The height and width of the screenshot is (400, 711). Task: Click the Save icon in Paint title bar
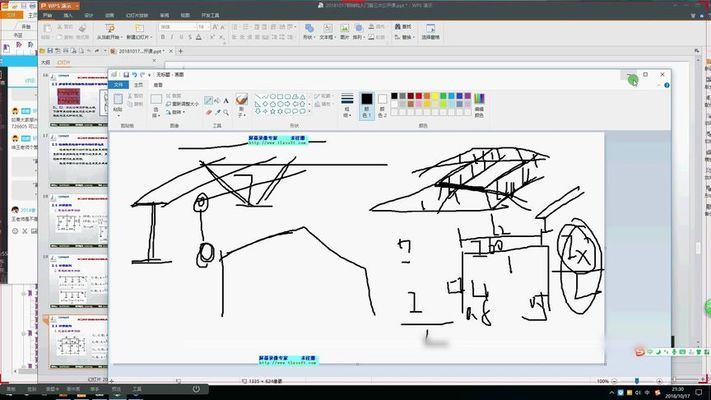pyautogui.click(x=126, y=75)
